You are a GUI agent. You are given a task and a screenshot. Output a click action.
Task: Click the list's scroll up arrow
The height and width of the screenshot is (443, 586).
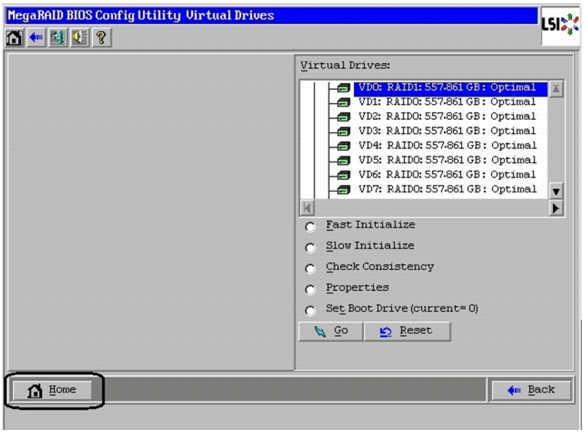click(556, 89)
